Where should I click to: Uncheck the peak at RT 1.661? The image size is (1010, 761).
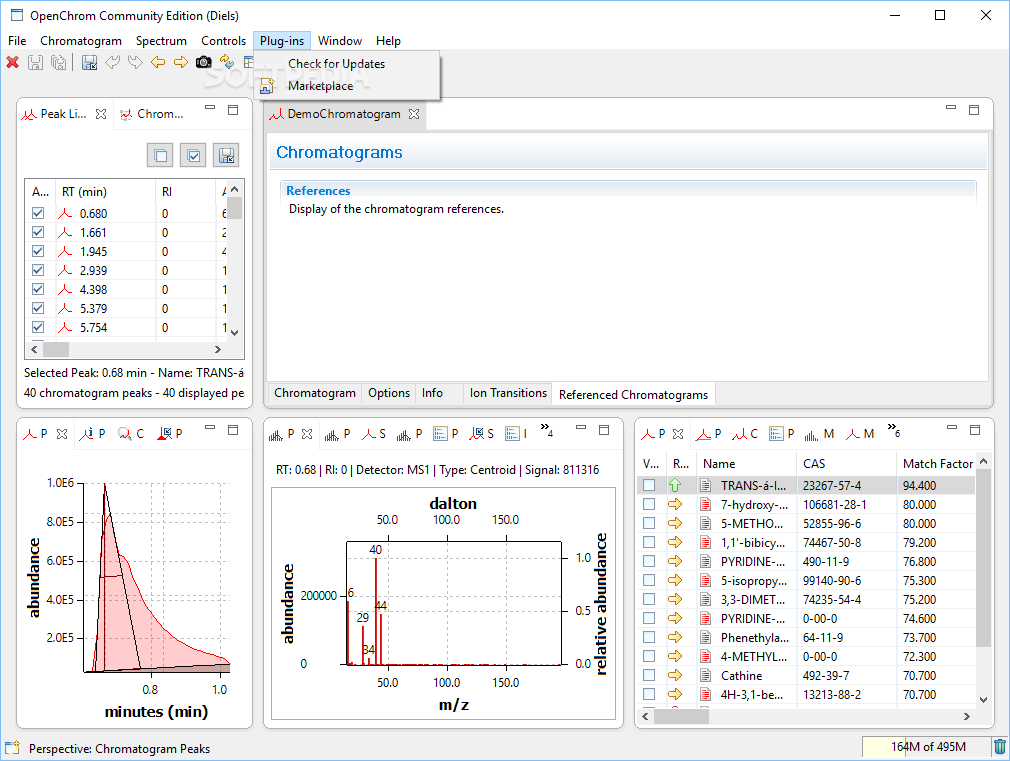click(38, 232)
